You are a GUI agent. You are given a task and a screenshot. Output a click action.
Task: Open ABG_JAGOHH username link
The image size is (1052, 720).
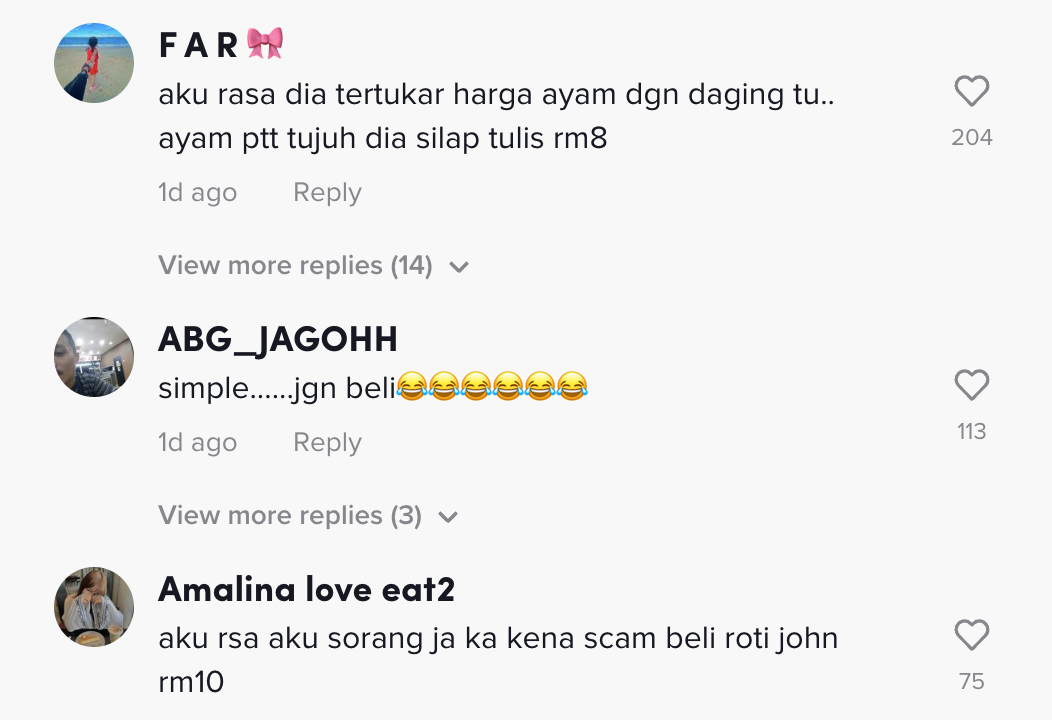tap(278, 340)
